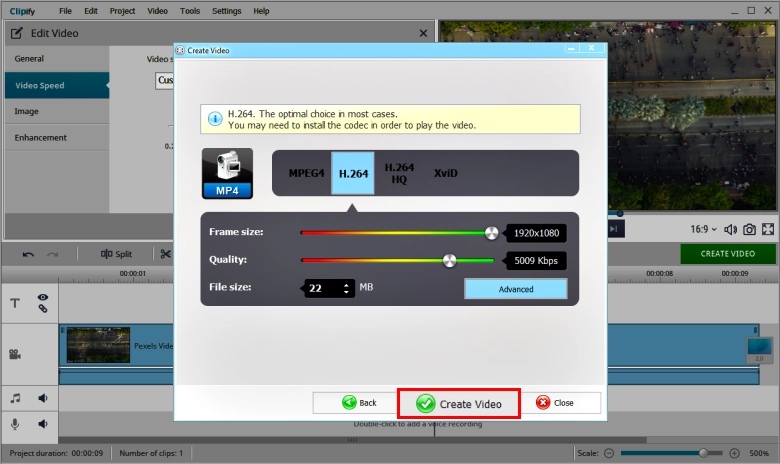
Task: Select the H.264 codec
Action: 353,173
